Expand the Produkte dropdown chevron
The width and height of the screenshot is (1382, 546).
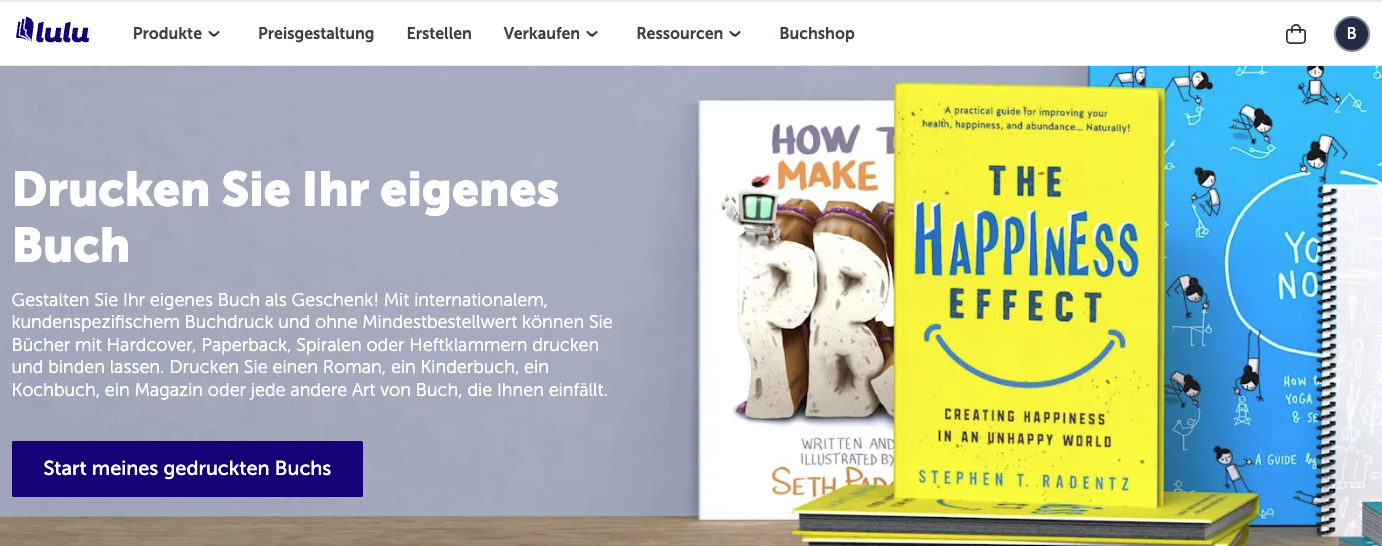(214, 34)
